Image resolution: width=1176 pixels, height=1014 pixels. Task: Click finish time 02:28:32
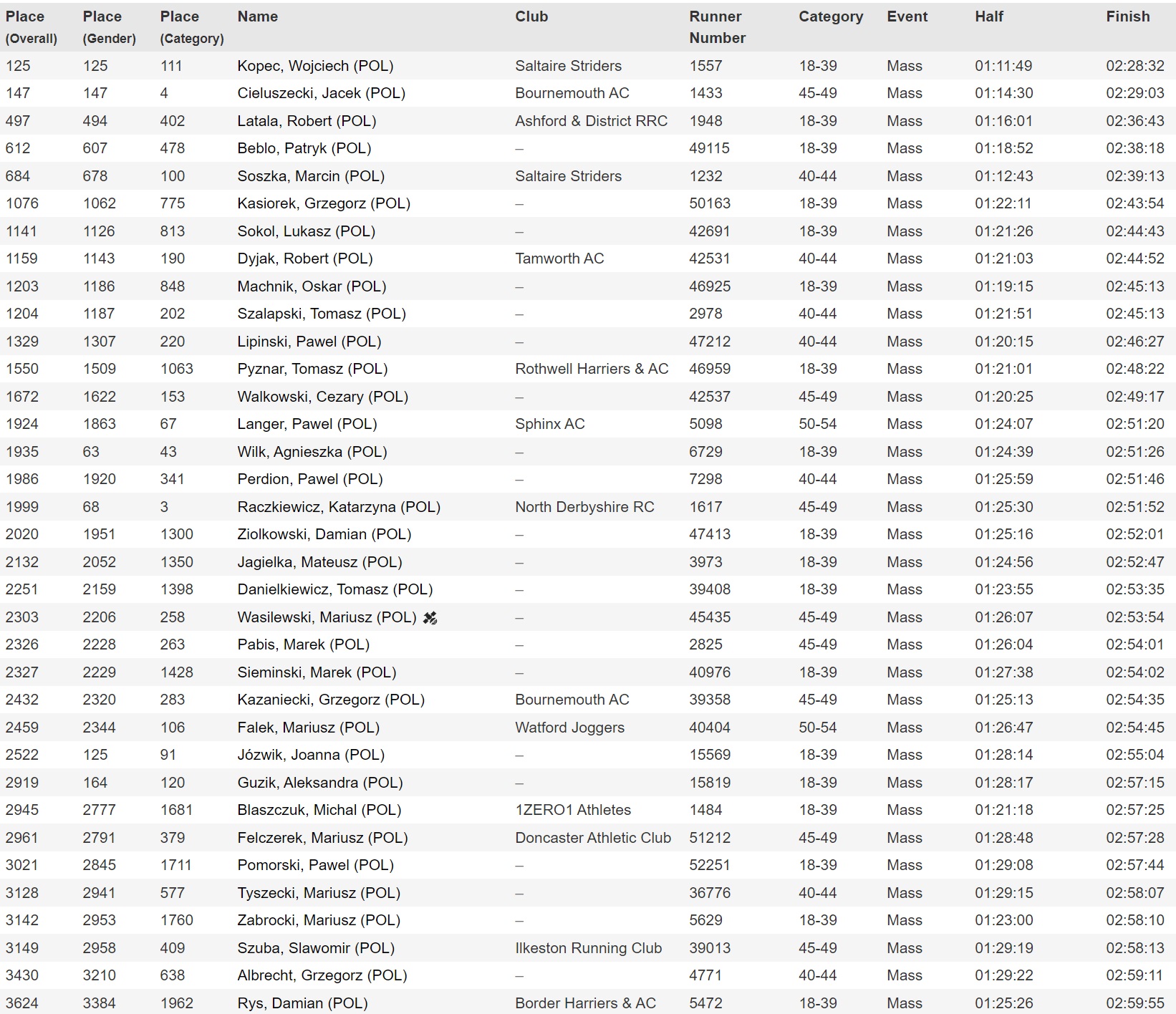coord(1135,66)
